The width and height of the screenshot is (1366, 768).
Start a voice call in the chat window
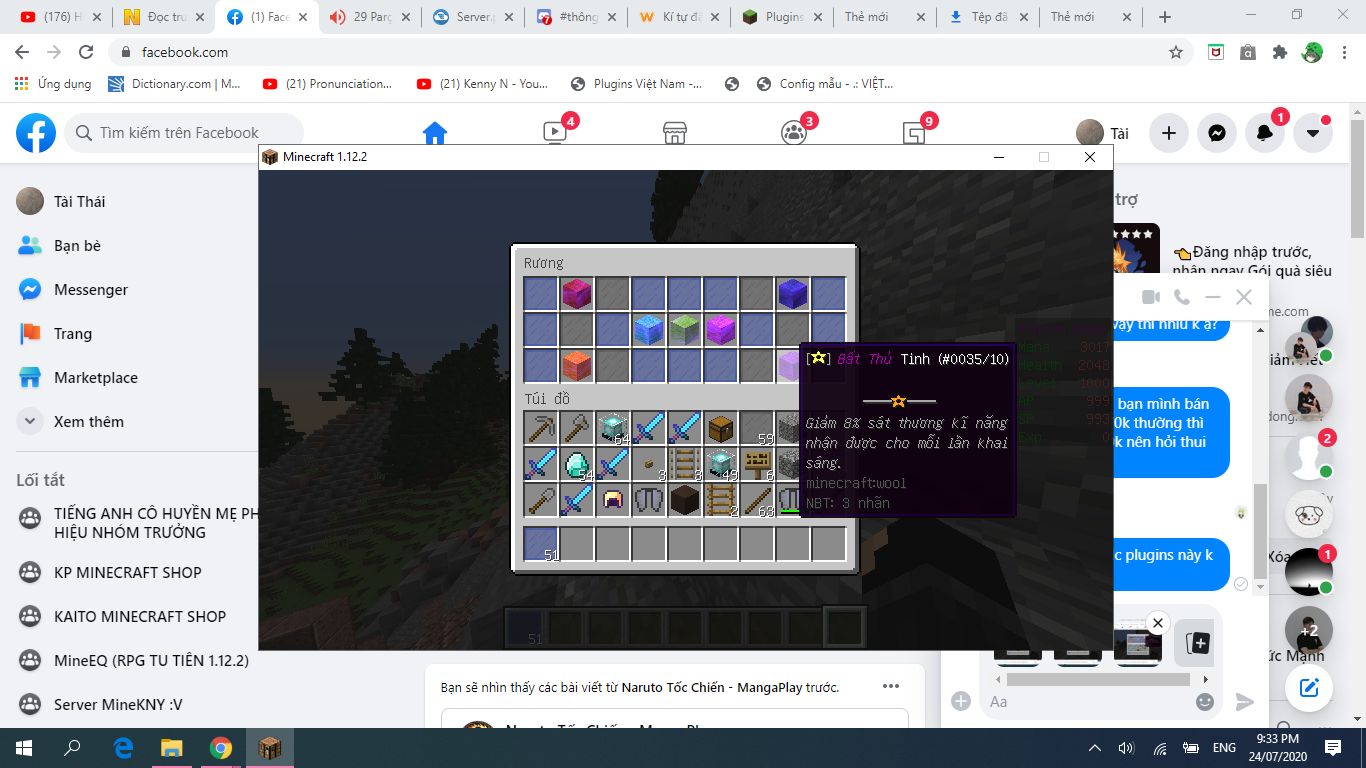tap(1182, 297)
